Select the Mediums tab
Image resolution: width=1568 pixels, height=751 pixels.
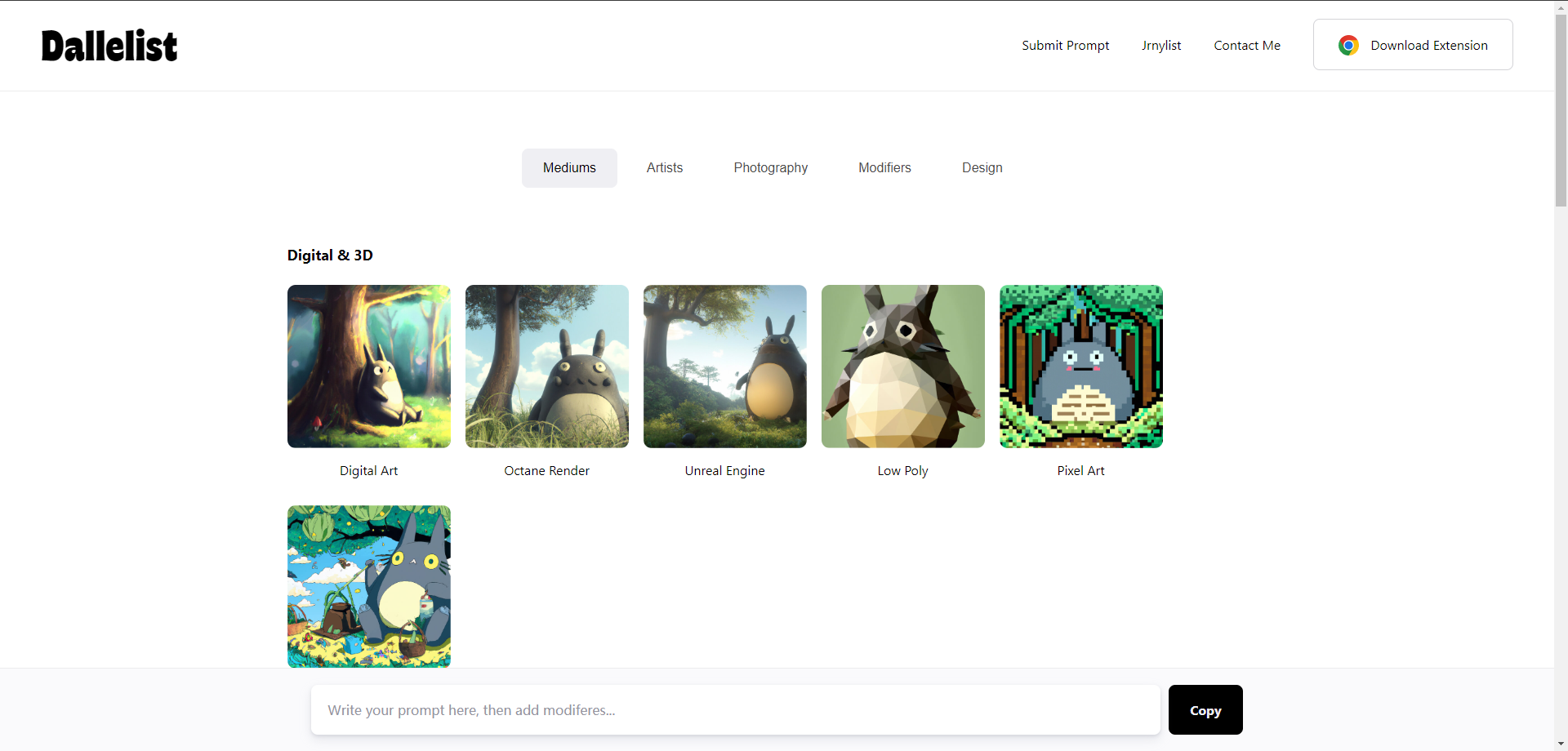pos(569,168)
